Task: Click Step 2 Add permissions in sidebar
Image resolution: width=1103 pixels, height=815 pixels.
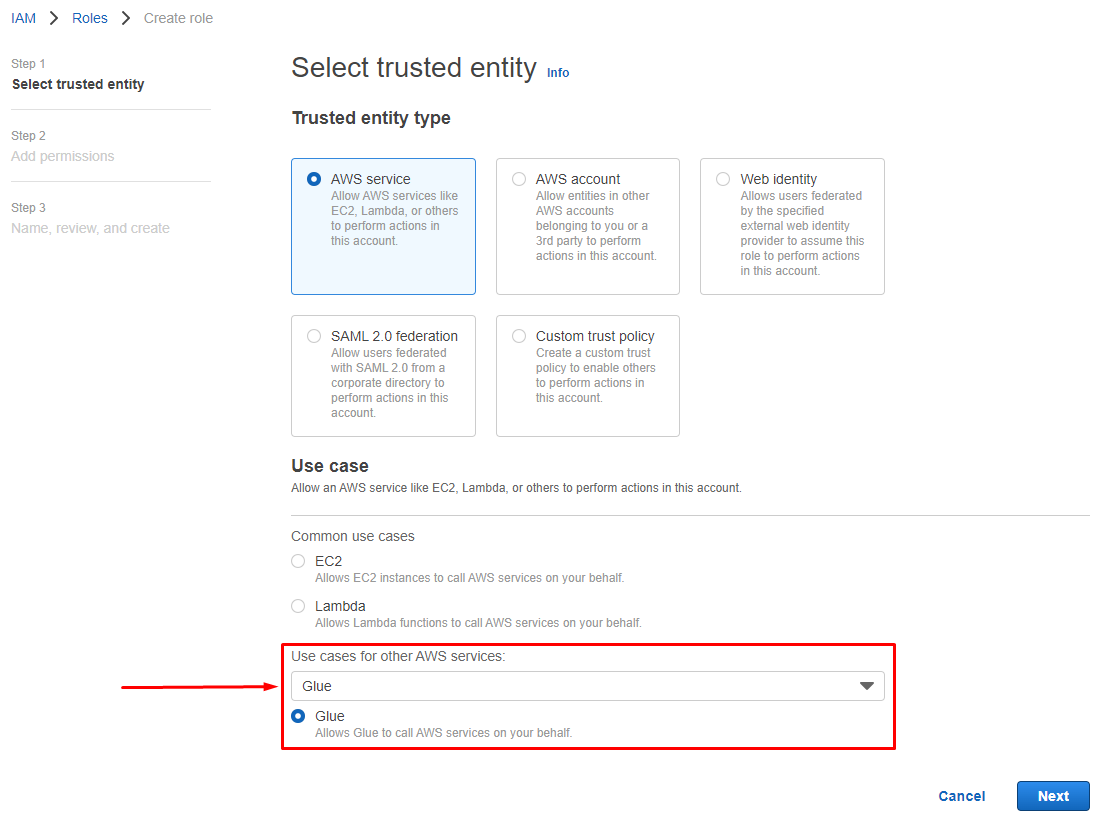Action: click(x=63, y=155)
